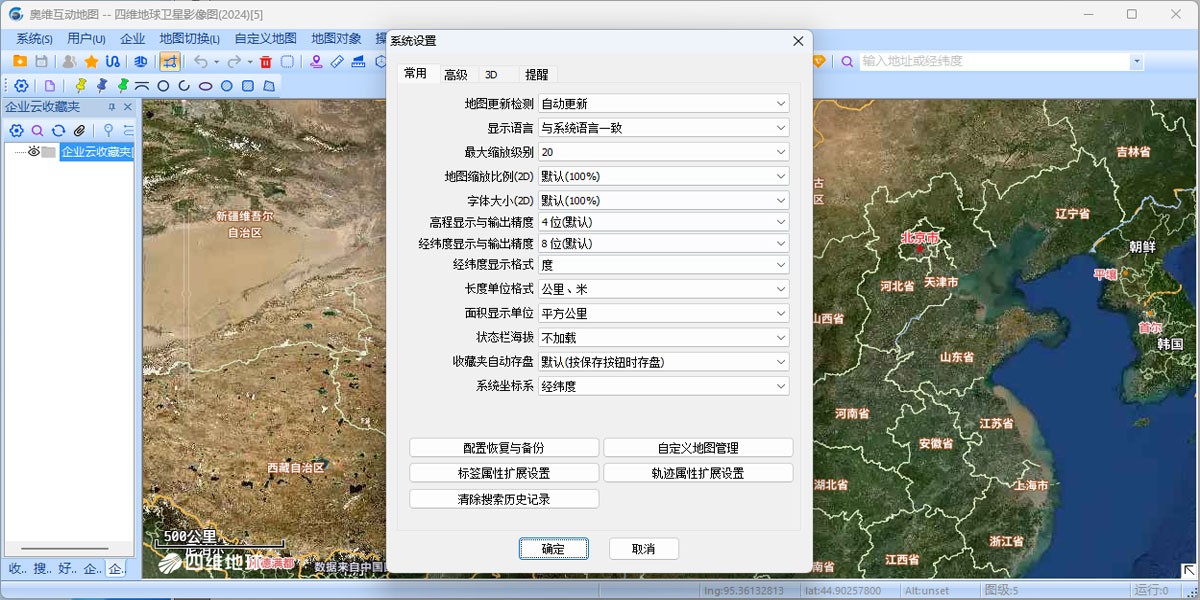Viewport: 1200px width, 600px height.
Task: Expand the 显示语言 dropdown list
Action: [663, 128]
